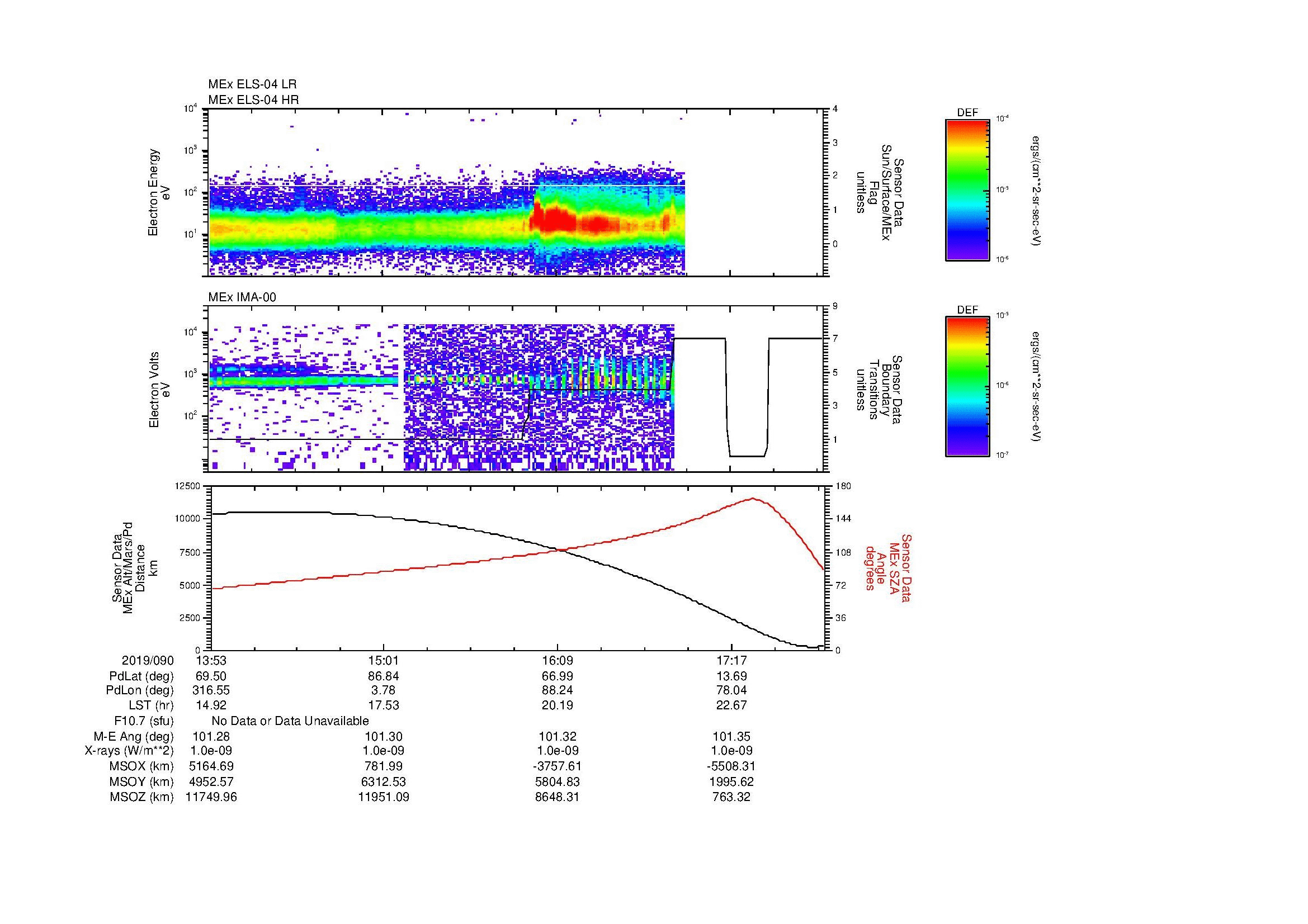
Task: Click the red high-flux region in ELS spectrogram
Action: point(555,219)
